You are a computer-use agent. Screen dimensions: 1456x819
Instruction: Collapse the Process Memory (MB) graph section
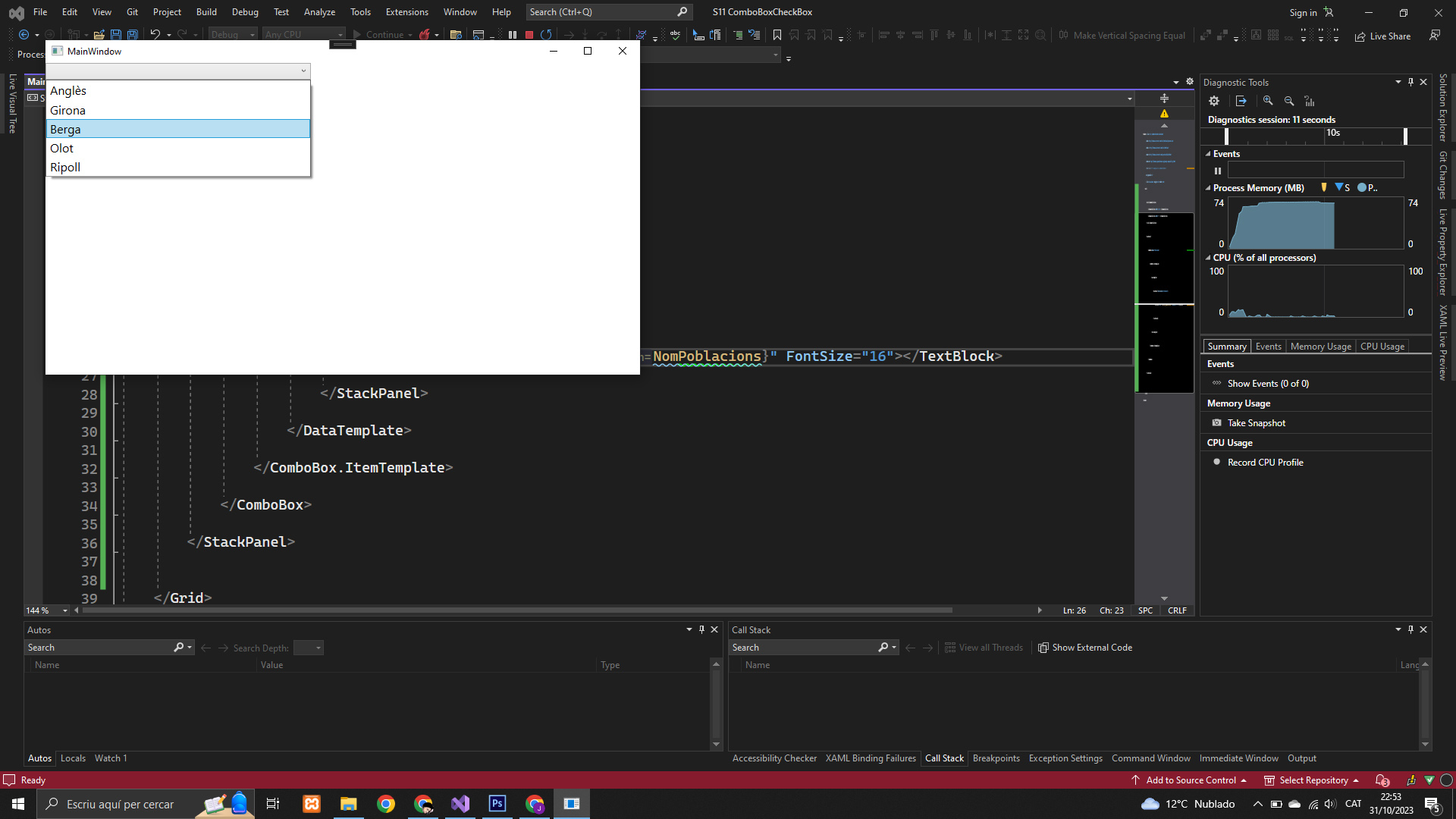coord(1208,188)
